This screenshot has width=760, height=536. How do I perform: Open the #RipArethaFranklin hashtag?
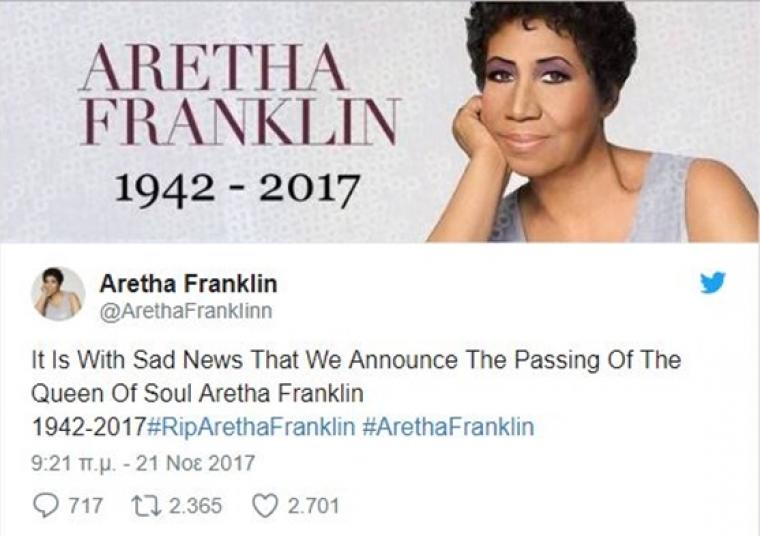[x=250, y=427]
